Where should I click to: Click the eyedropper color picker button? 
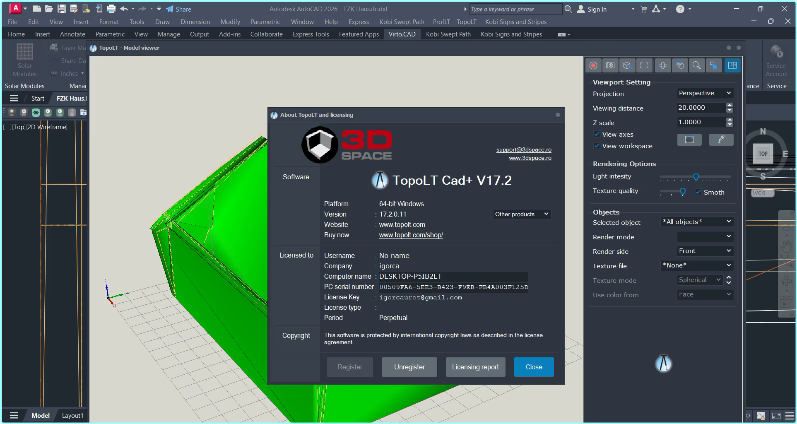pyautogui.click(x=721, y=140)
